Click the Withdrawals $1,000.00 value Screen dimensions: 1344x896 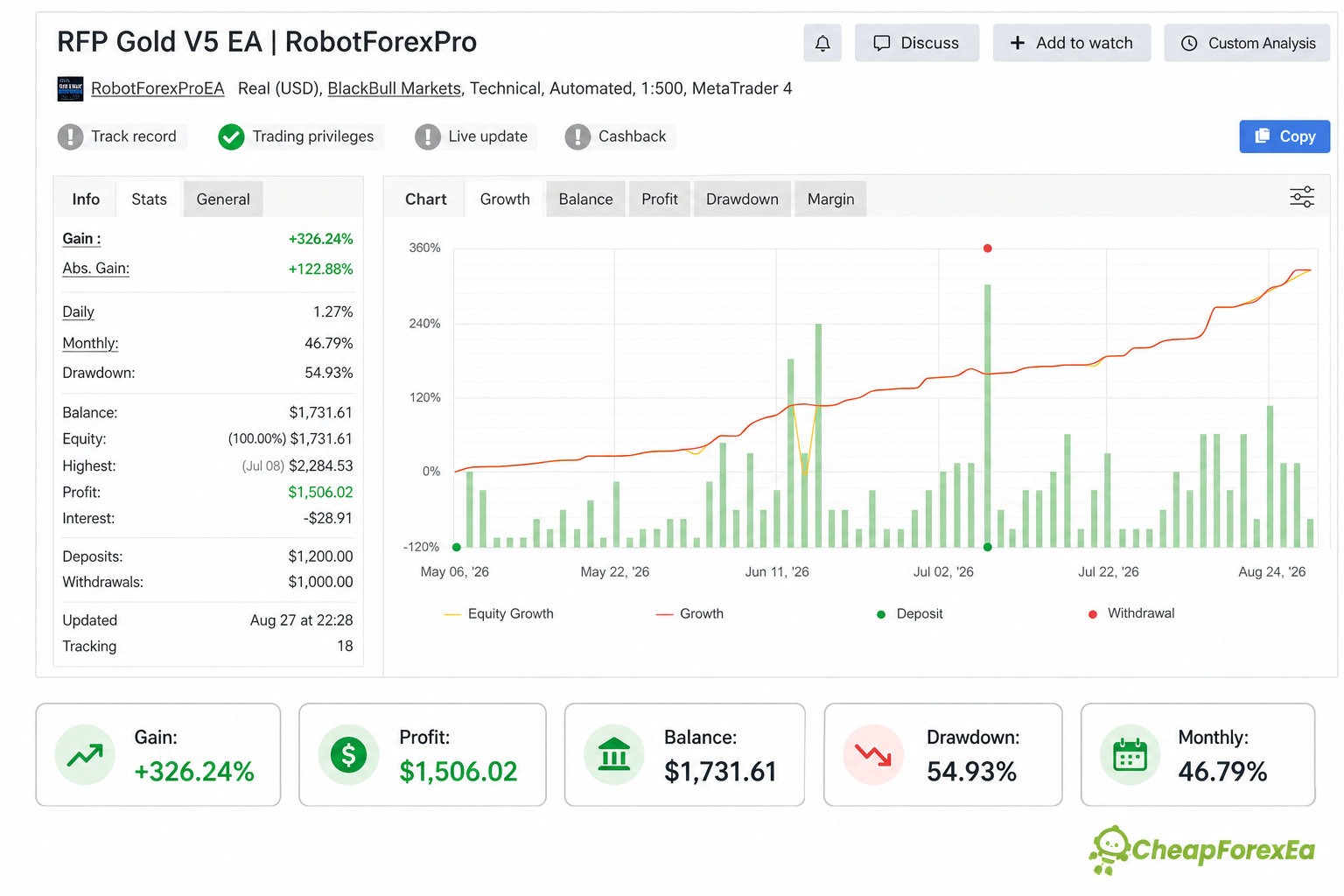[x=321, y=582]
